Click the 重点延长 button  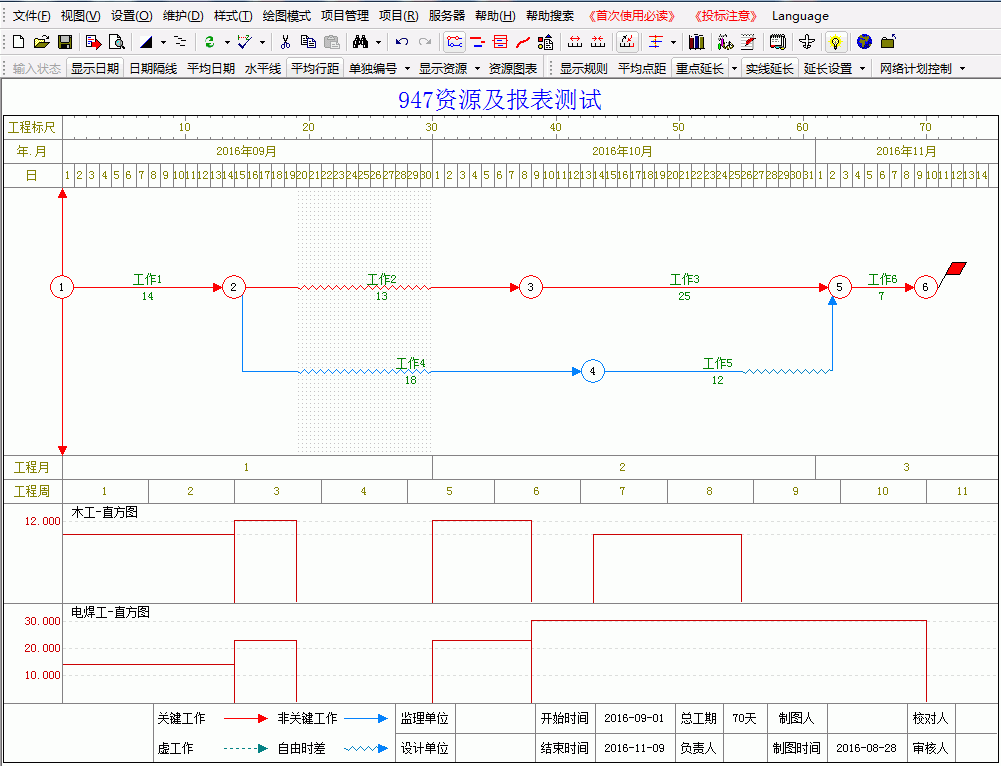[x=700, y=68]
